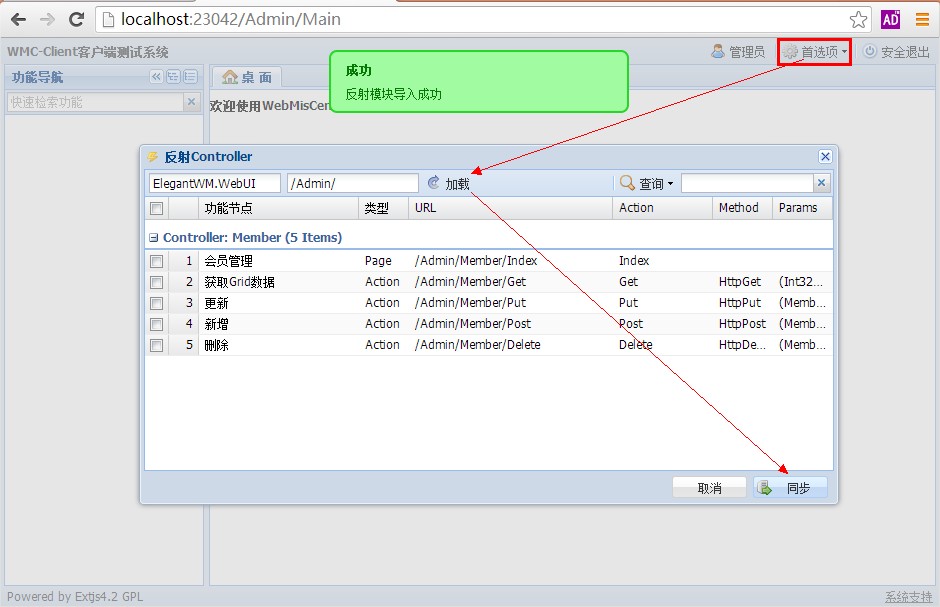Switch to the 桌面 tab
The image size is (940, 607).
pyautogui.click(x=247, y=77)
